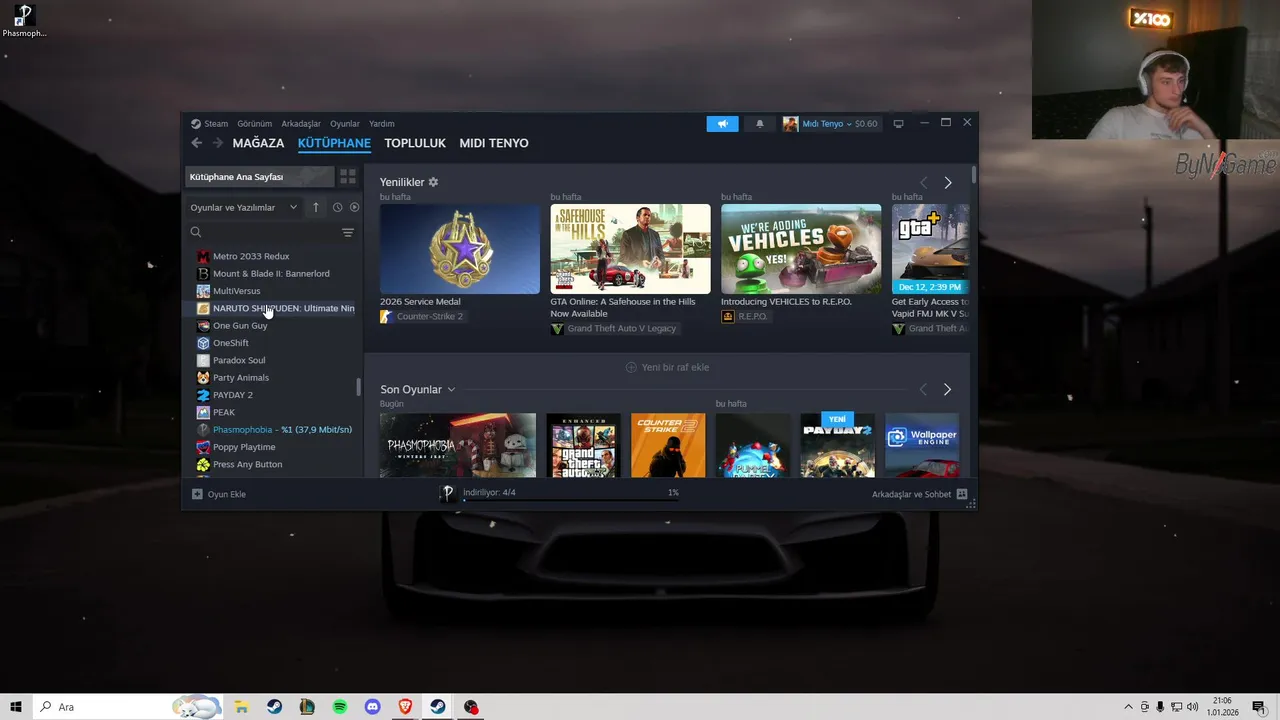Show next Yenilikler news items arrow

pyautogui.click(x=948, y=182)
